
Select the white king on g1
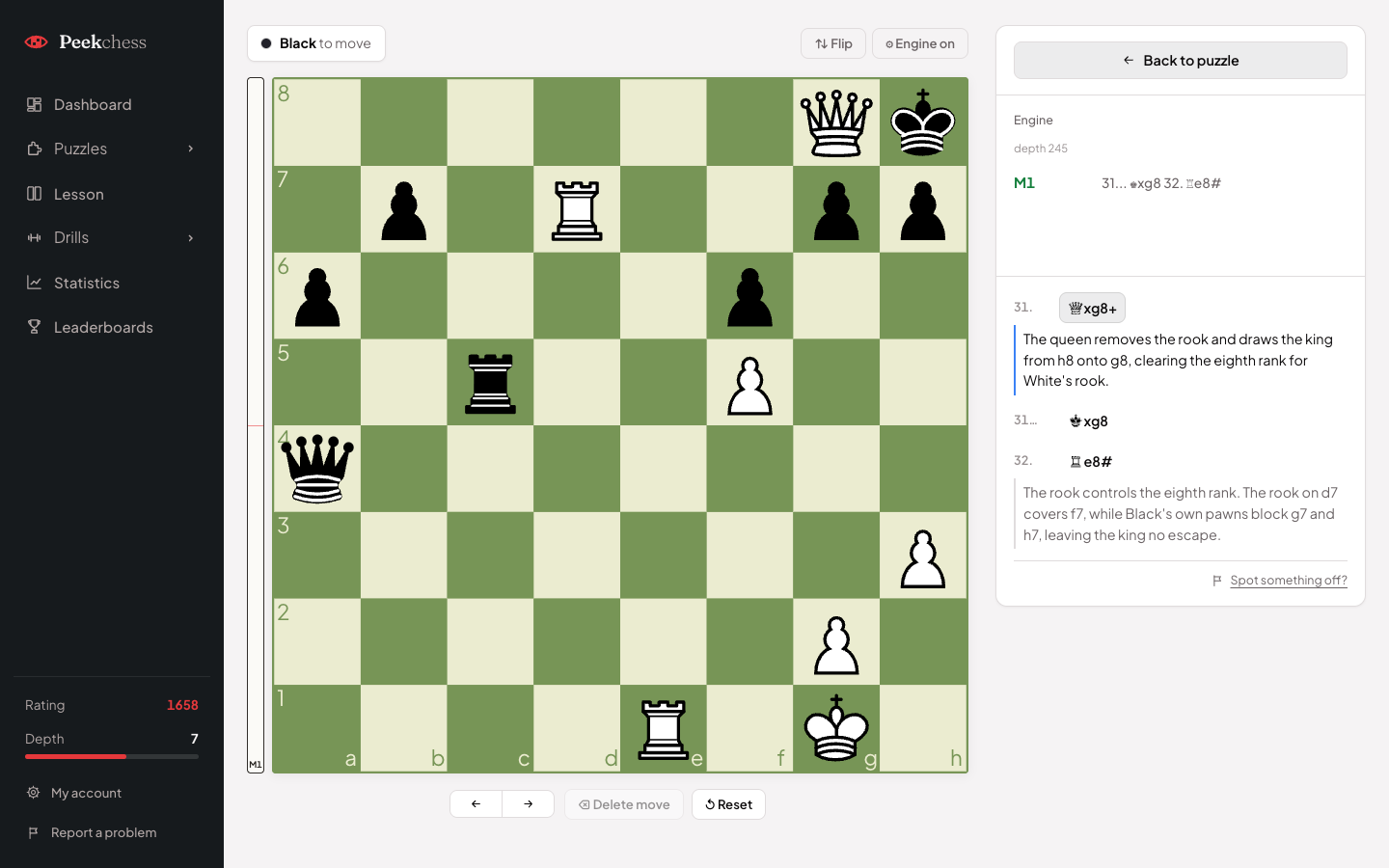[836, 729]
